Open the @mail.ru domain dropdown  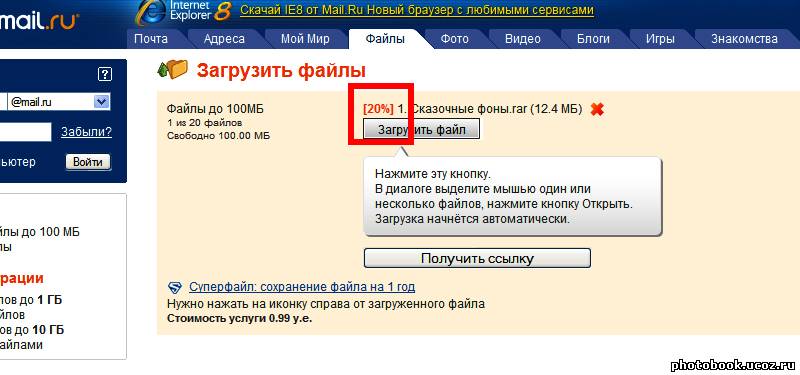pyautogui.click(x=102, y=102)
